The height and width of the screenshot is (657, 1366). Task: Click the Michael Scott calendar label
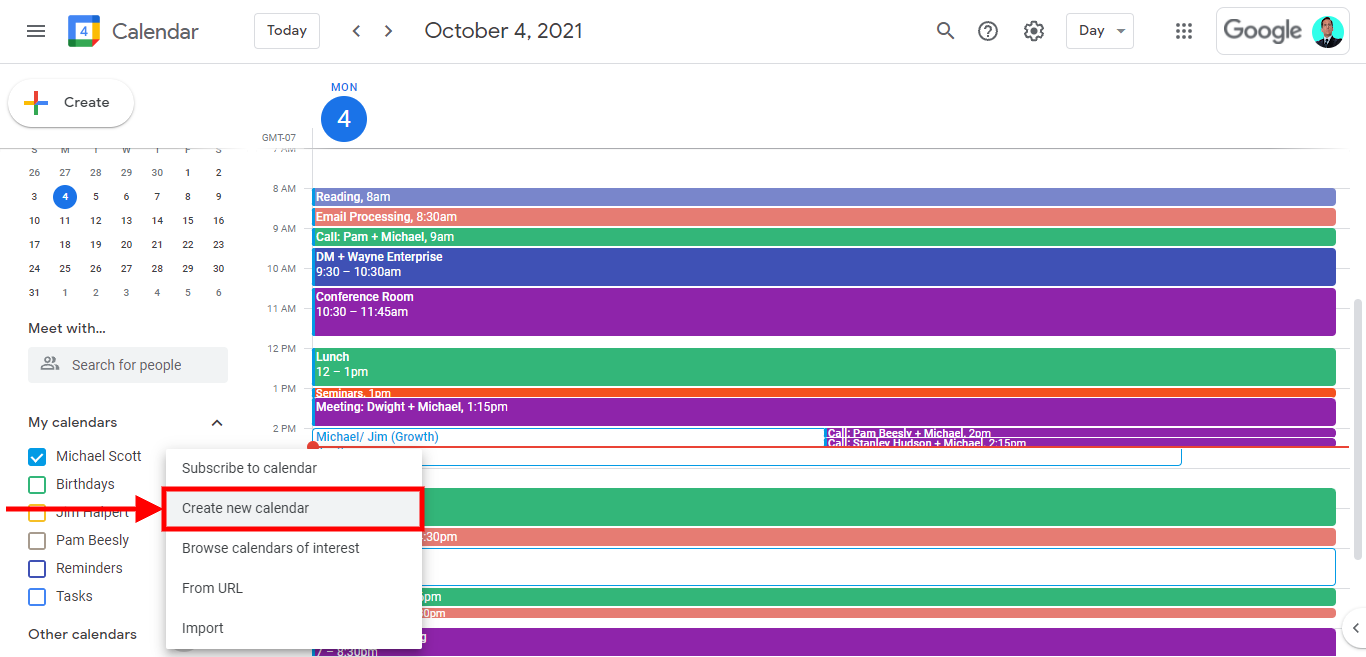coord(99,457)
